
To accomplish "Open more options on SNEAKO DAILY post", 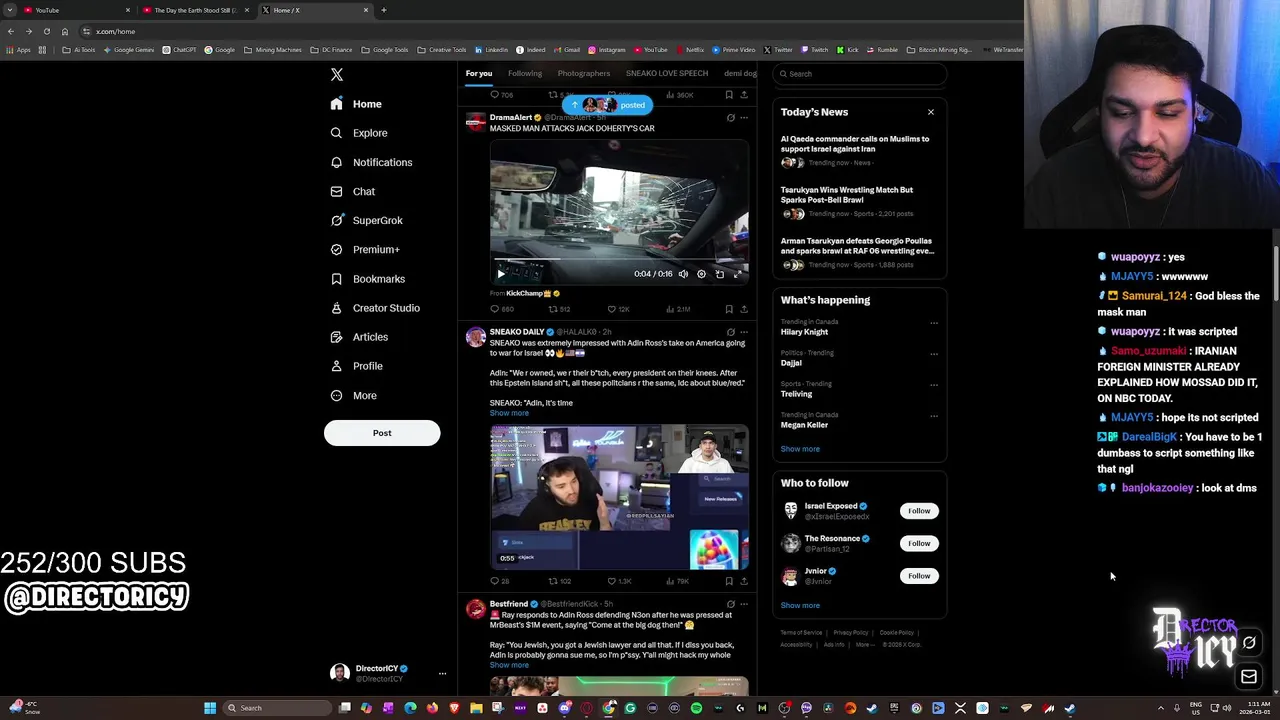I will 743,332.
